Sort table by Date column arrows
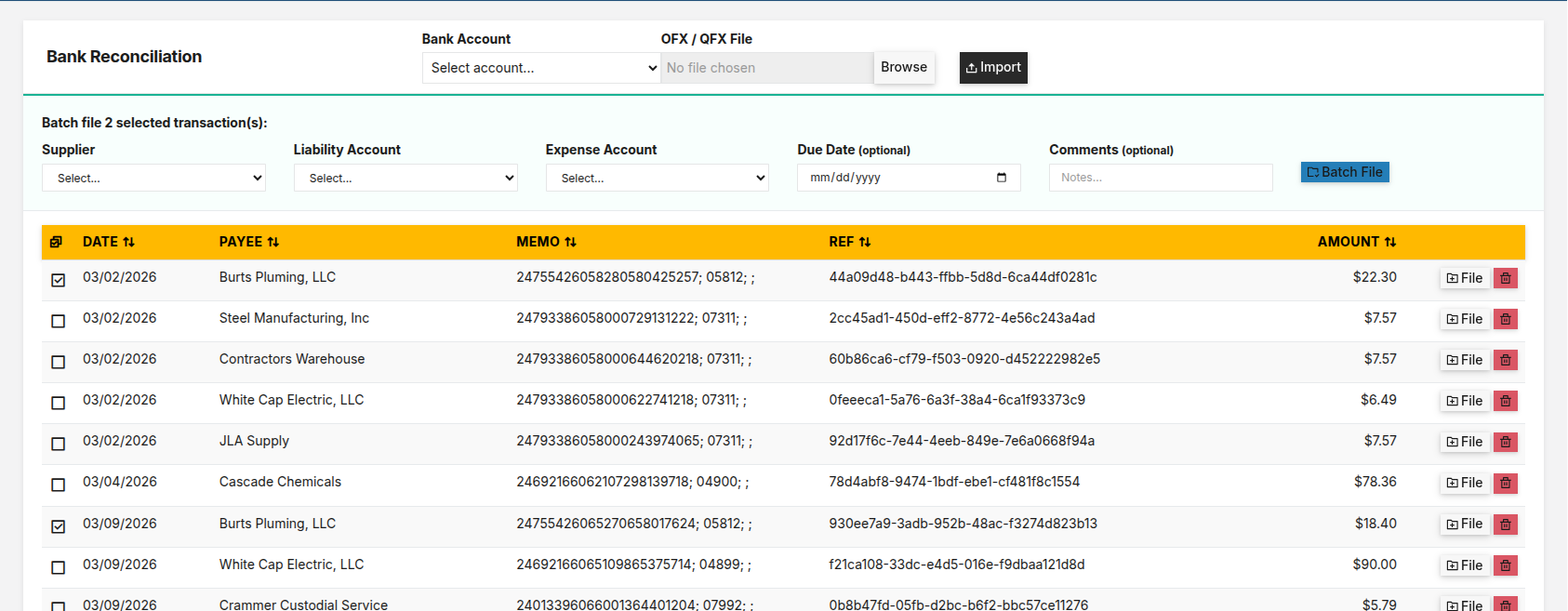The image size is (1568, 611). (128, 242)
